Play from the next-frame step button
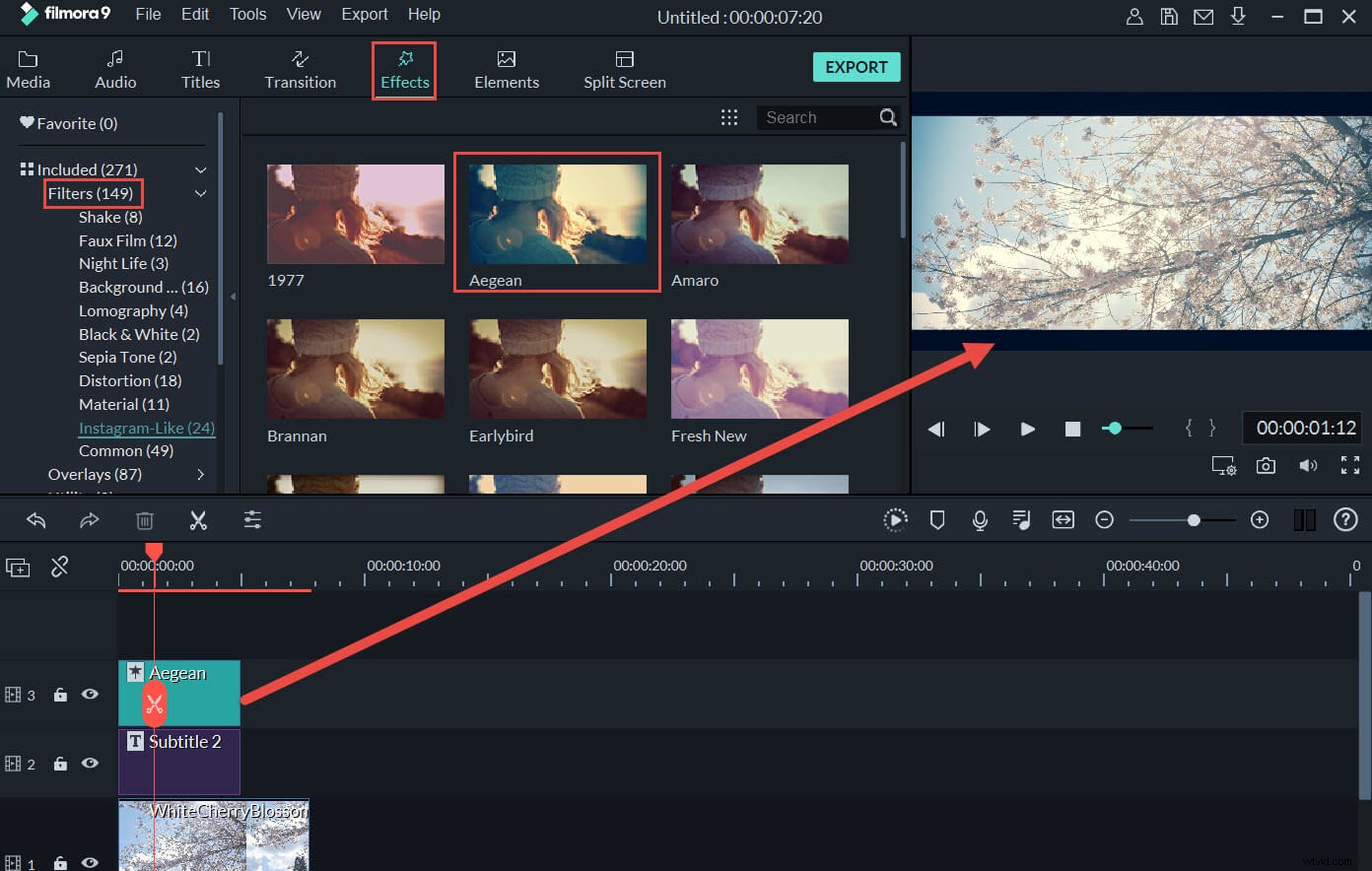The height and width of the screenshot is (871, 1372). point(982,429)
